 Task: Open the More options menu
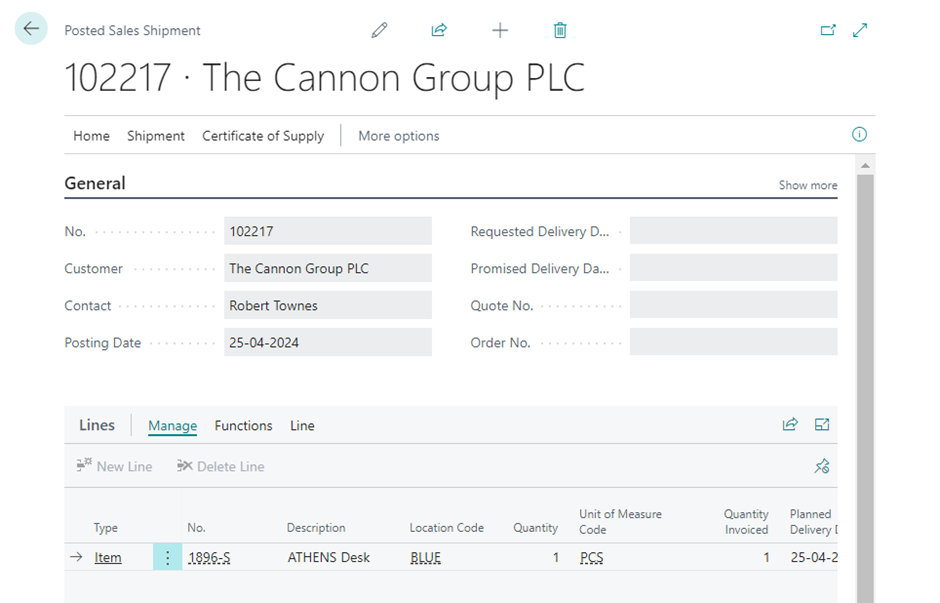pyautogui.click(x=398, y=136)
